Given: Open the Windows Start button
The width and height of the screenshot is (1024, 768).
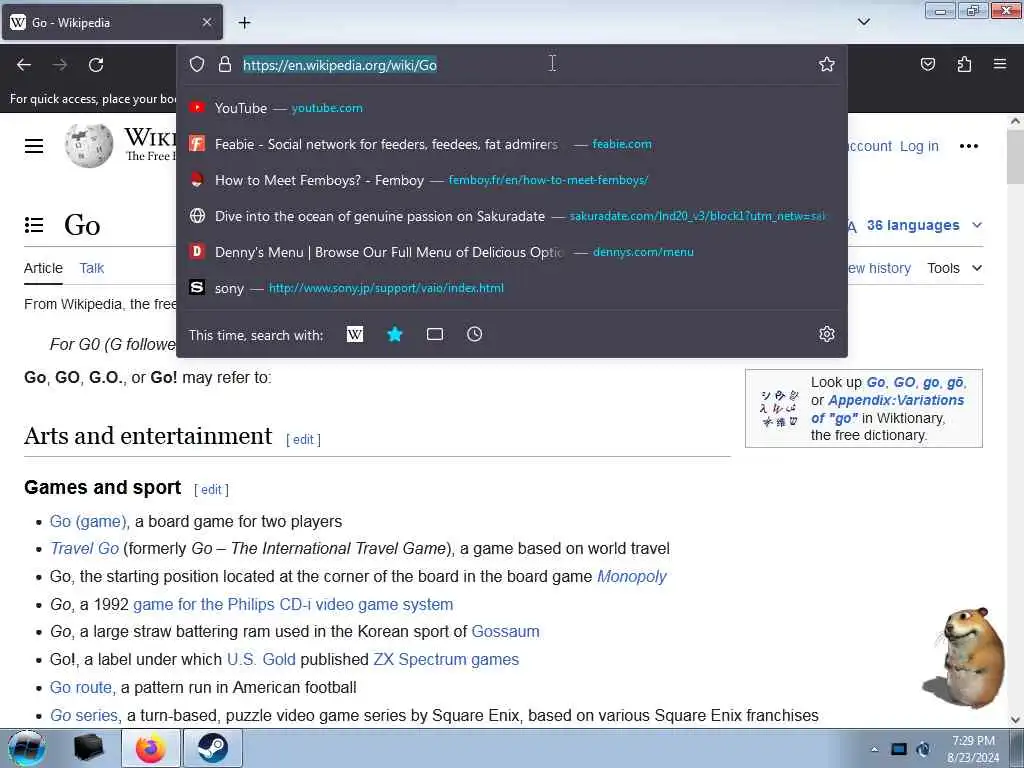Looking at the screenshot, I should click(27, 748).
